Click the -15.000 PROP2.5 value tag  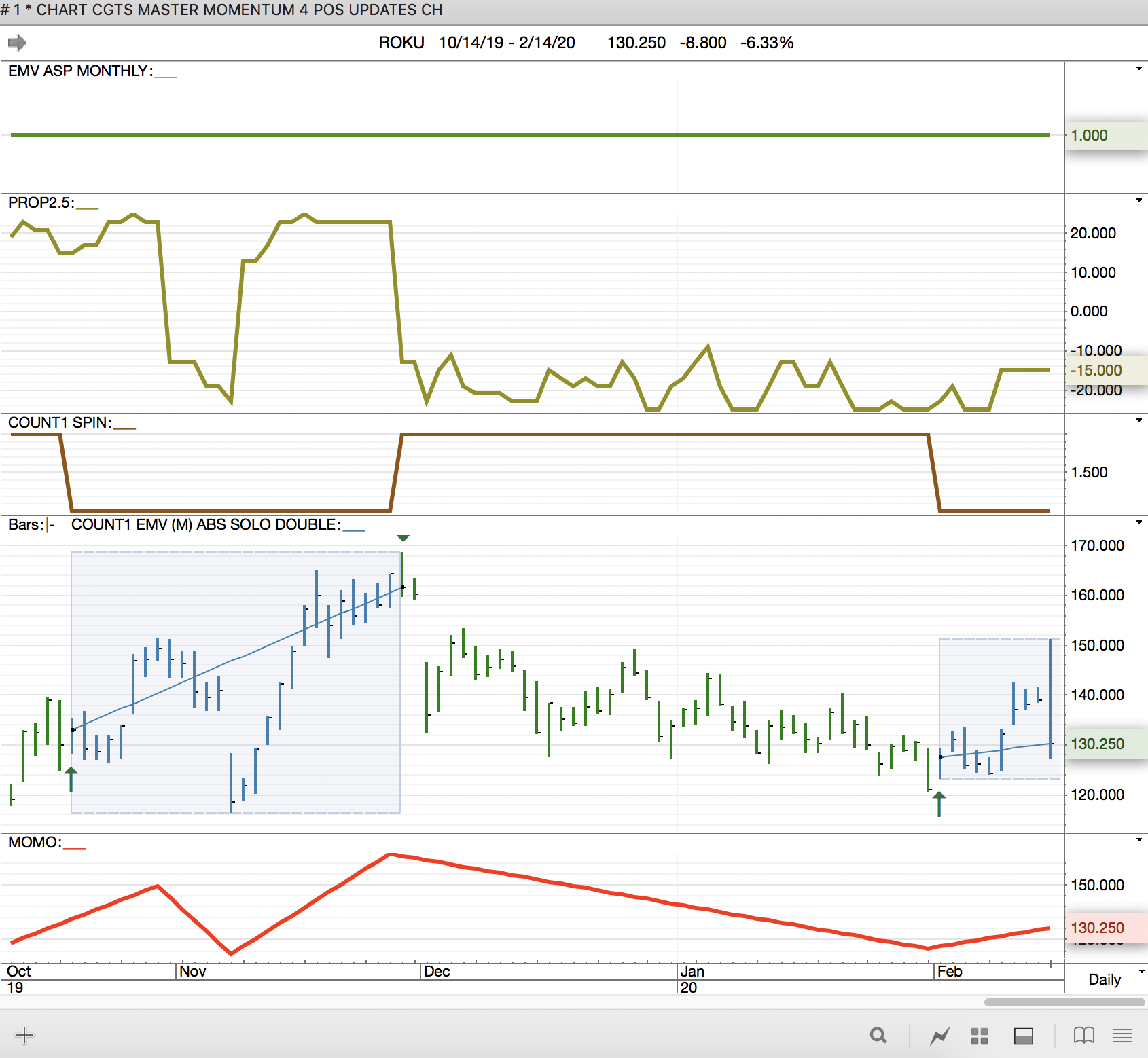click(x=1106, y=370)
